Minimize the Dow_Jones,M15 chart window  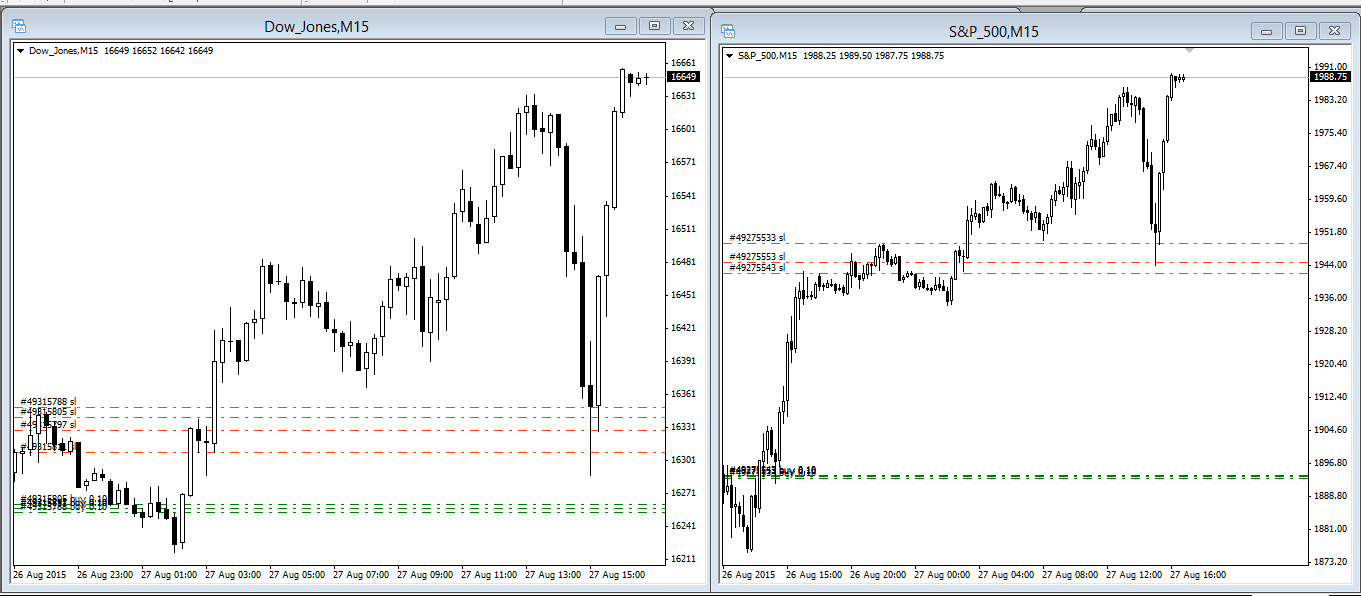pyautogui.click(x=622, y=26)
